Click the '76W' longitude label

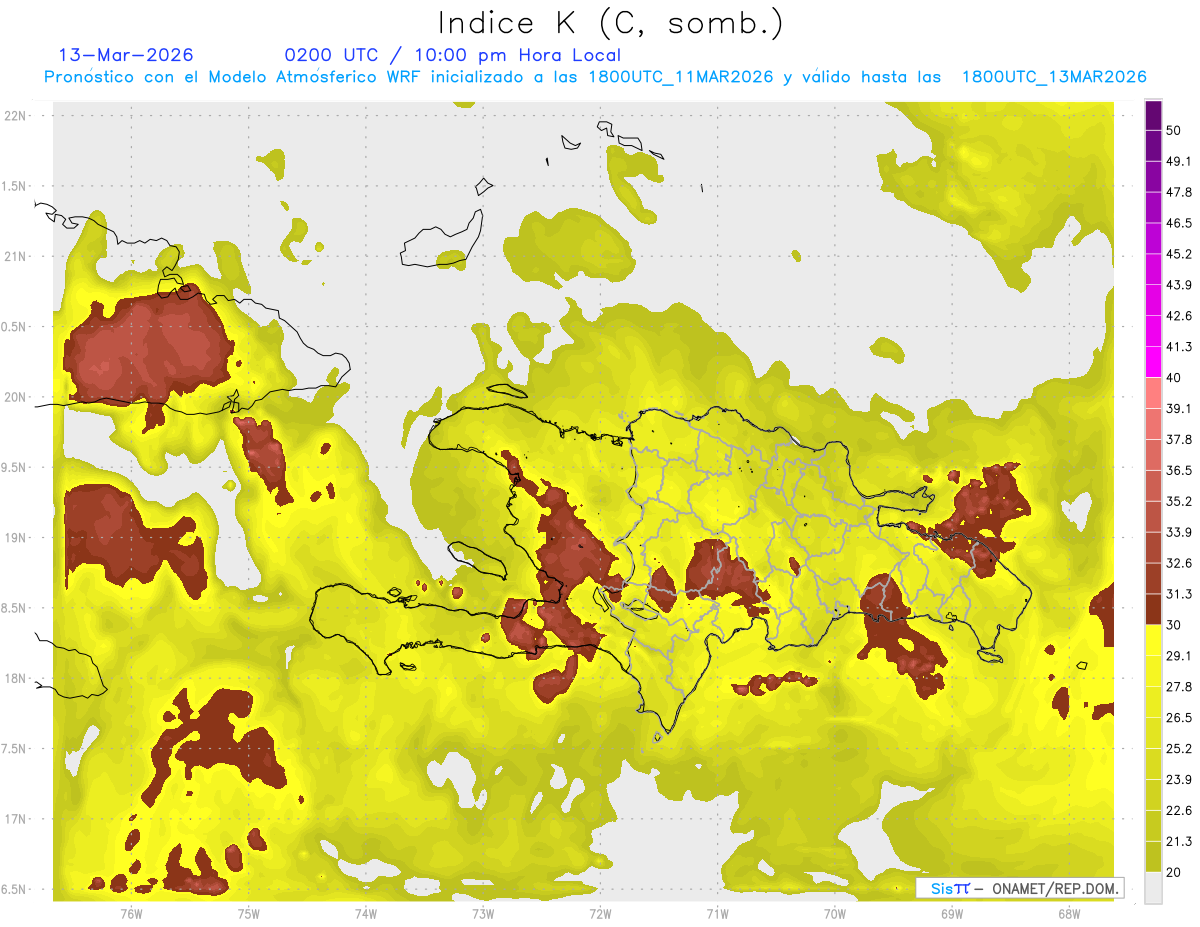(131, 913)
